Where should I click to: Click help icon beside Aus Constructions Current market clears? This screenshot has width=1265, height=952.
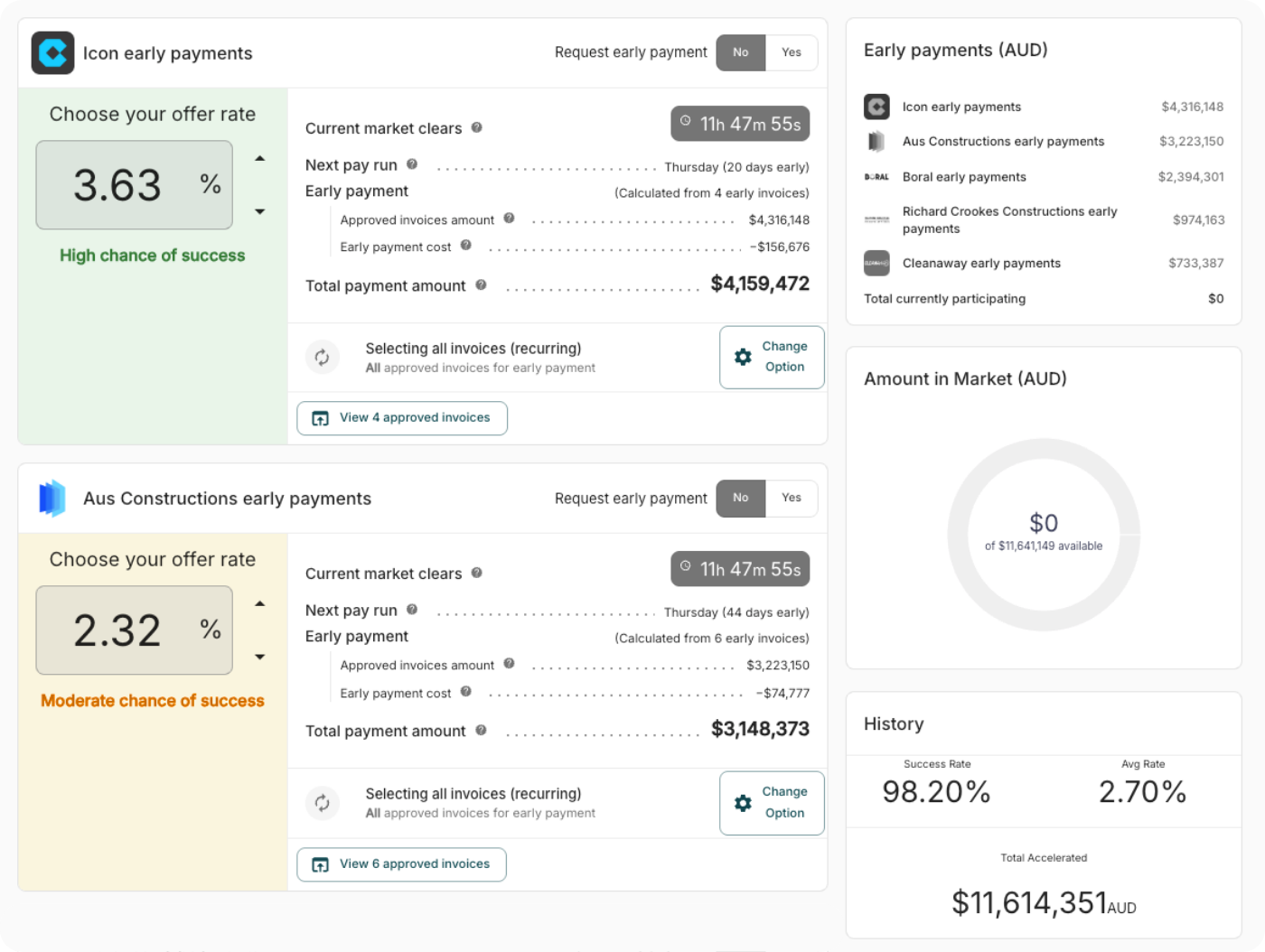pos(476,573)
